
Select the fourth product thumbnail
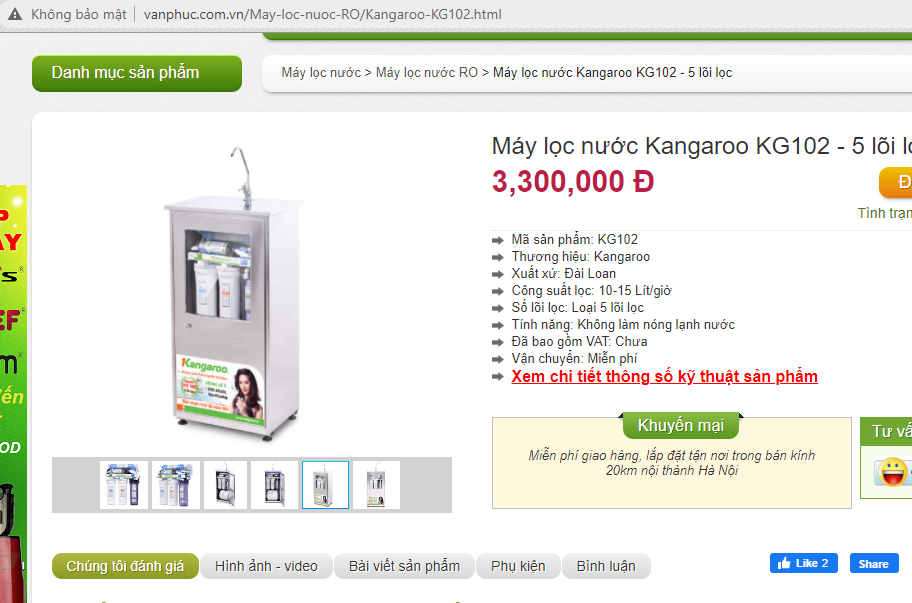tap(275, 485)
